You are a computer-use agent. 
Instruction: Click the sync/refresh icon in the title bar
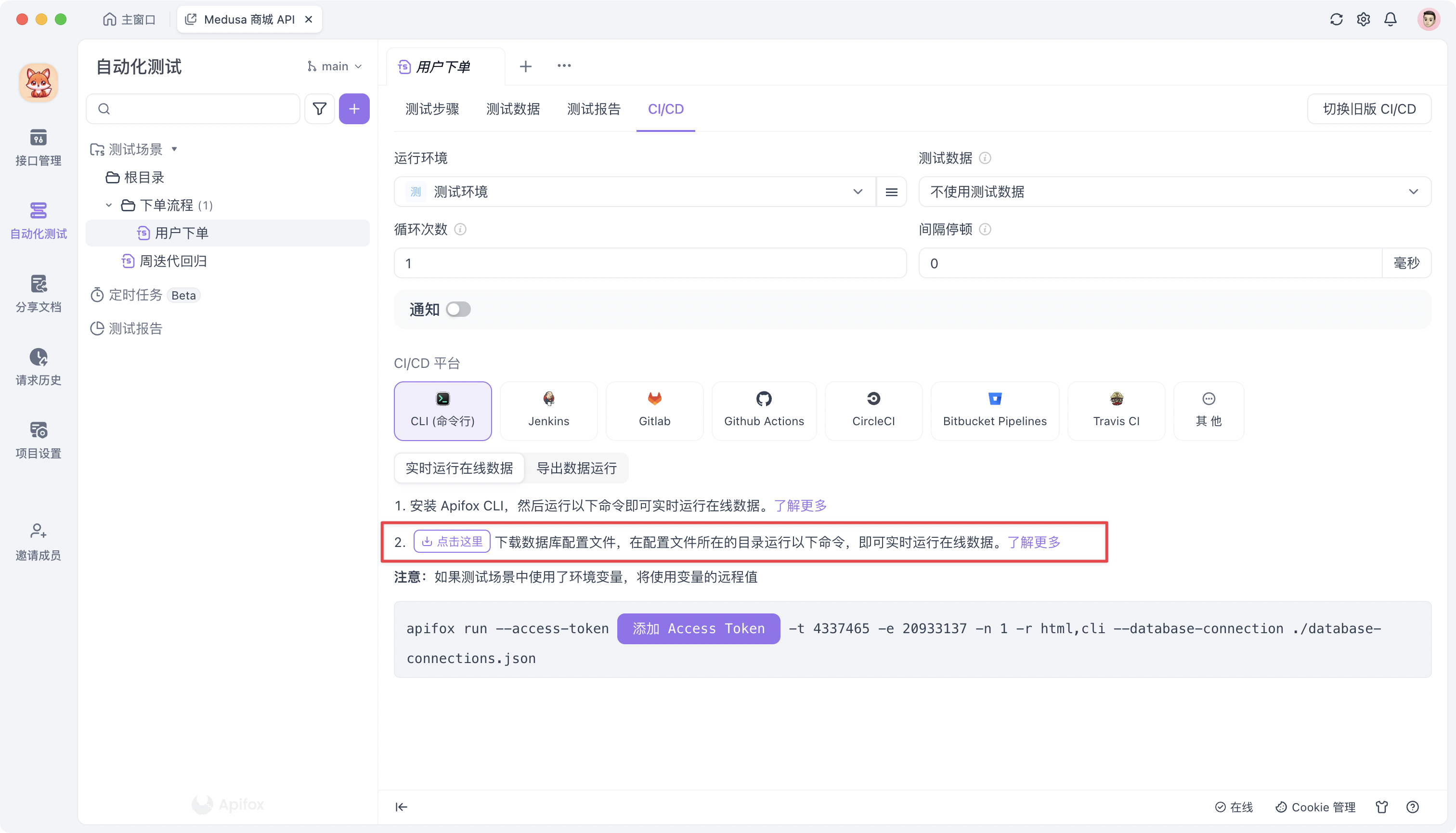click(1336, 19)
